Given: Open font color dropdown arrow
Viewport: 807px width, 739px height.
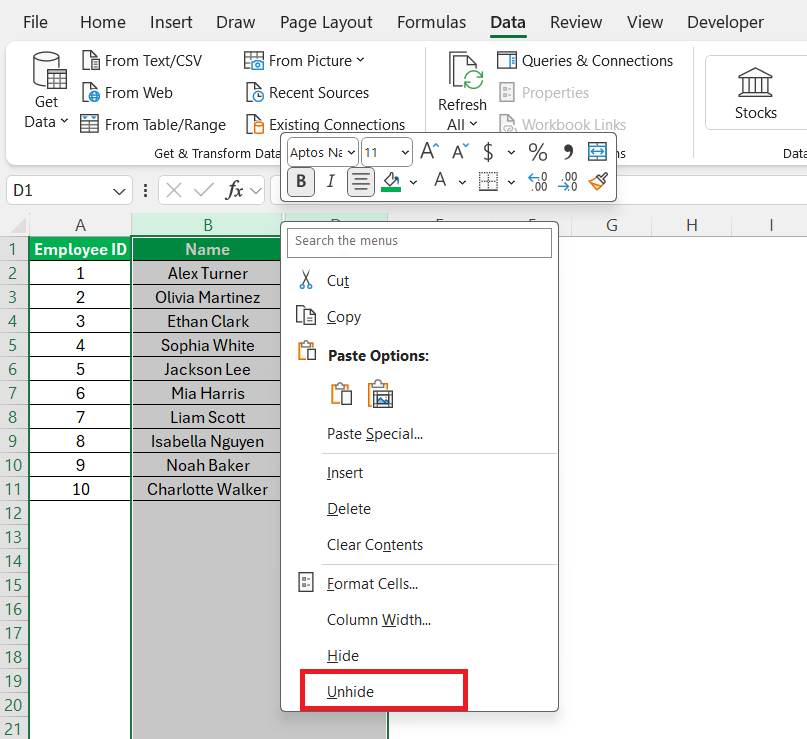Looking at the screenshot, I should point(462,182).
